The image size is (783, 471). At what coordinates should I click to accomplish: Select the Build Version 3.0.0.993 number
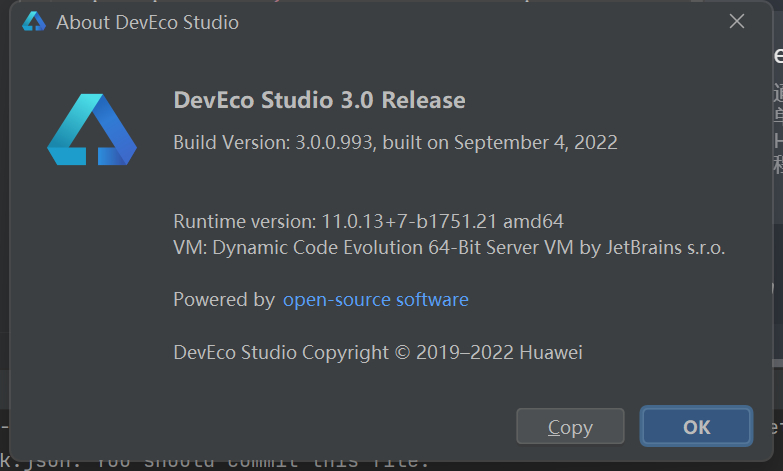pos(334,143)
